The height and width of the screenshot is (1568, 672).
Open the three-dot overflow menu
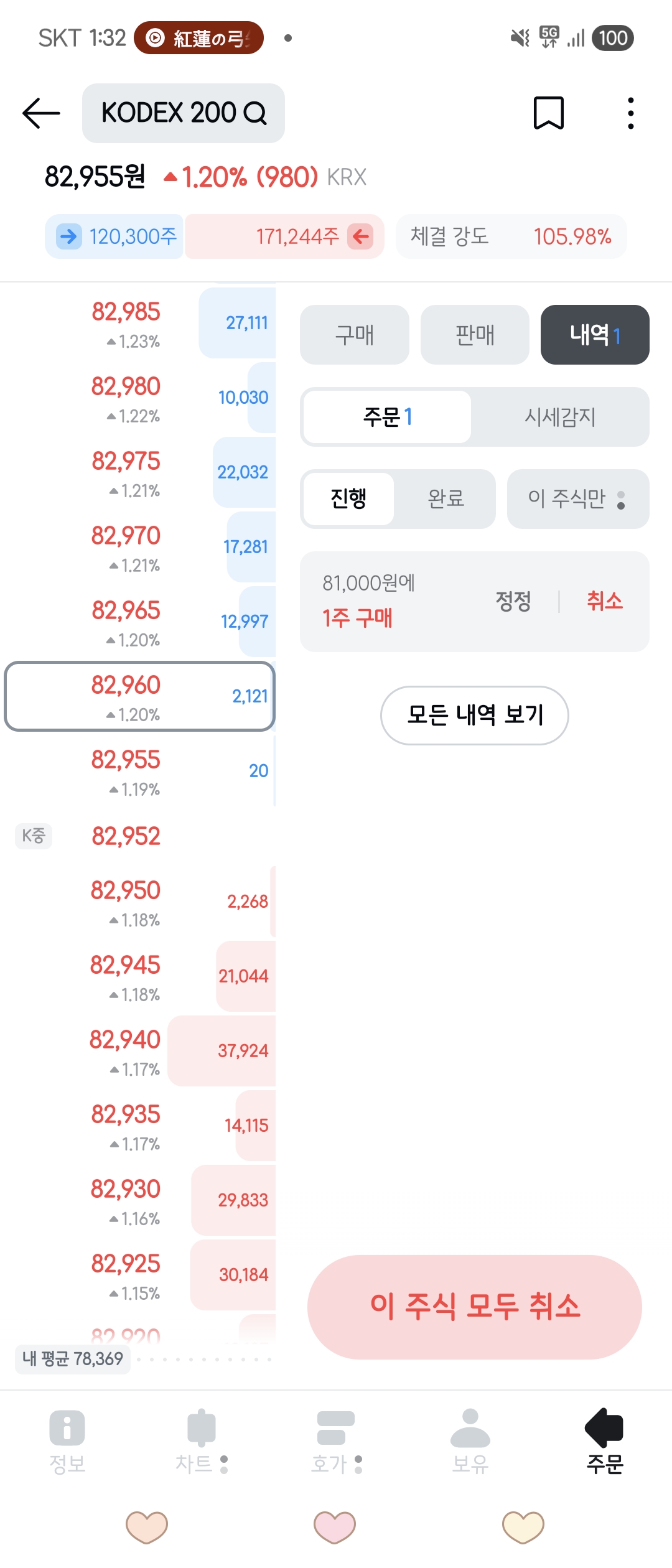[x=630, y=113]
